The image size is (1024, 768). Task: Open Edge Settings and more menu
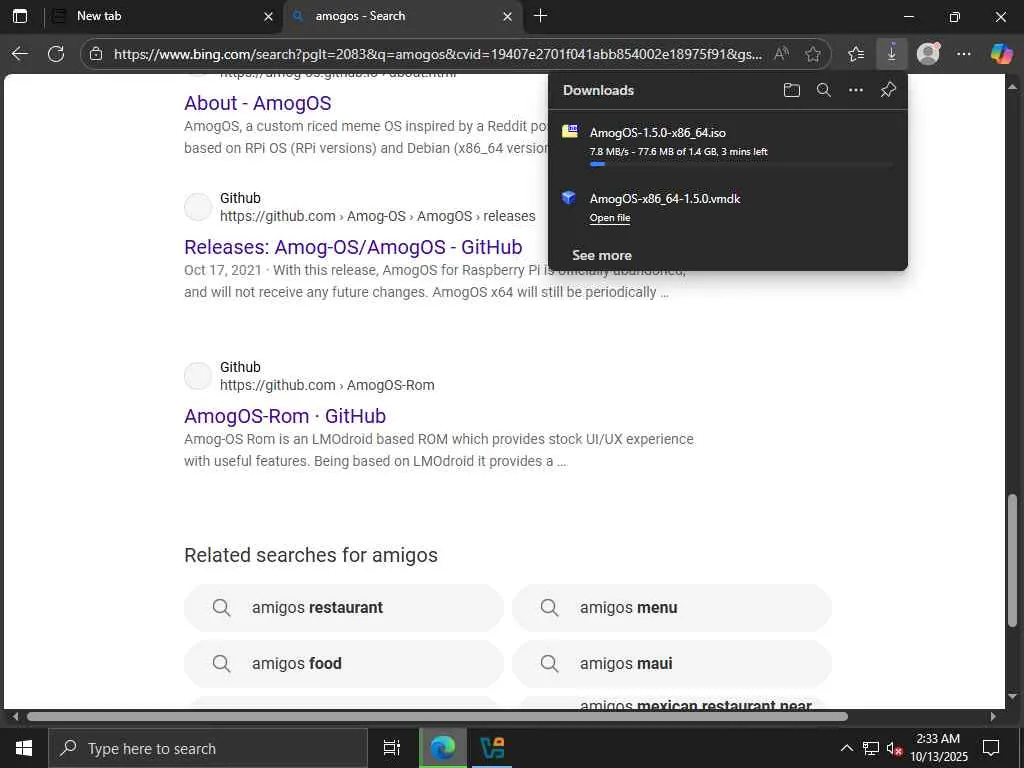(x=964, y=54)
